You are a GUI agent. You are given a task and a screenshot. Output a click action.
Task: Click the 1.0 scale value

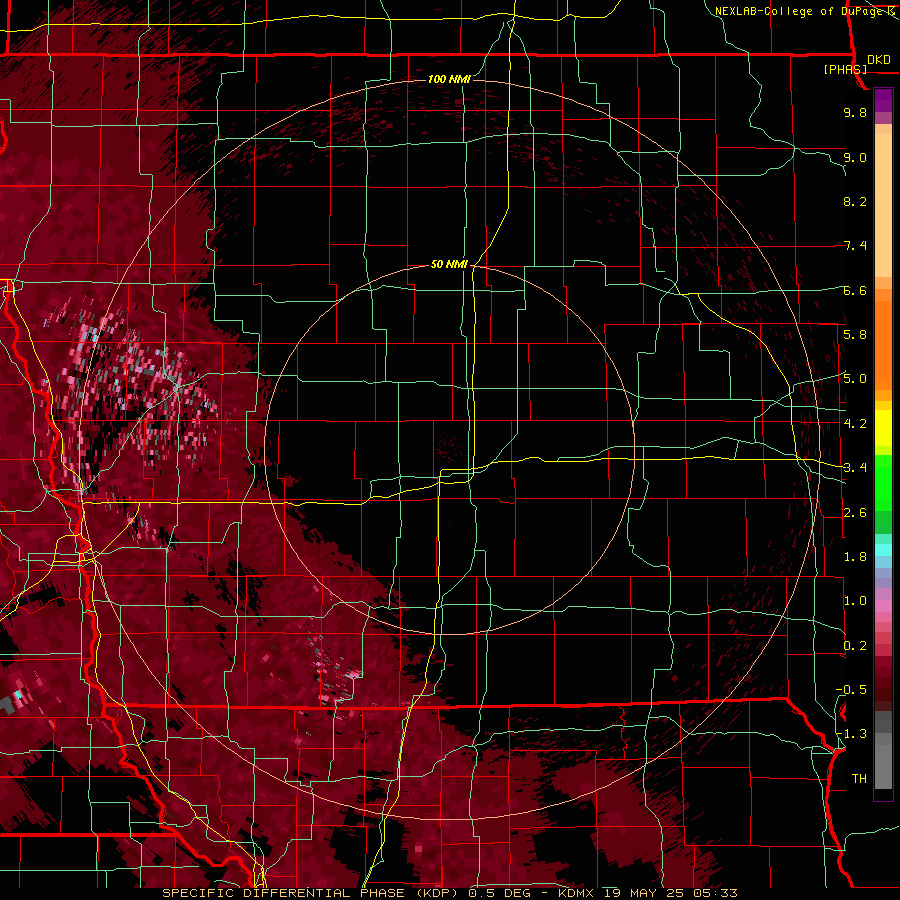point(855,601)
